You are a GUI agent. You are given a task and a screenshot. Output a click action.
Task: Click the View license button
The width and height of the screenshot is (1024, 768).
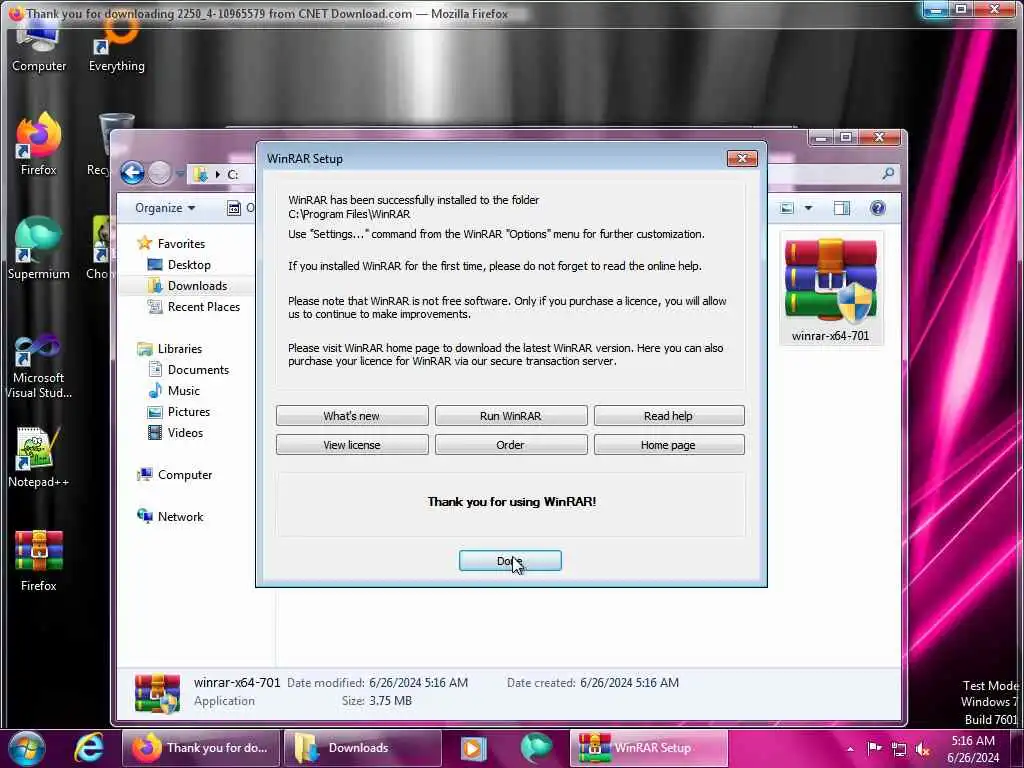coord(352,445)
